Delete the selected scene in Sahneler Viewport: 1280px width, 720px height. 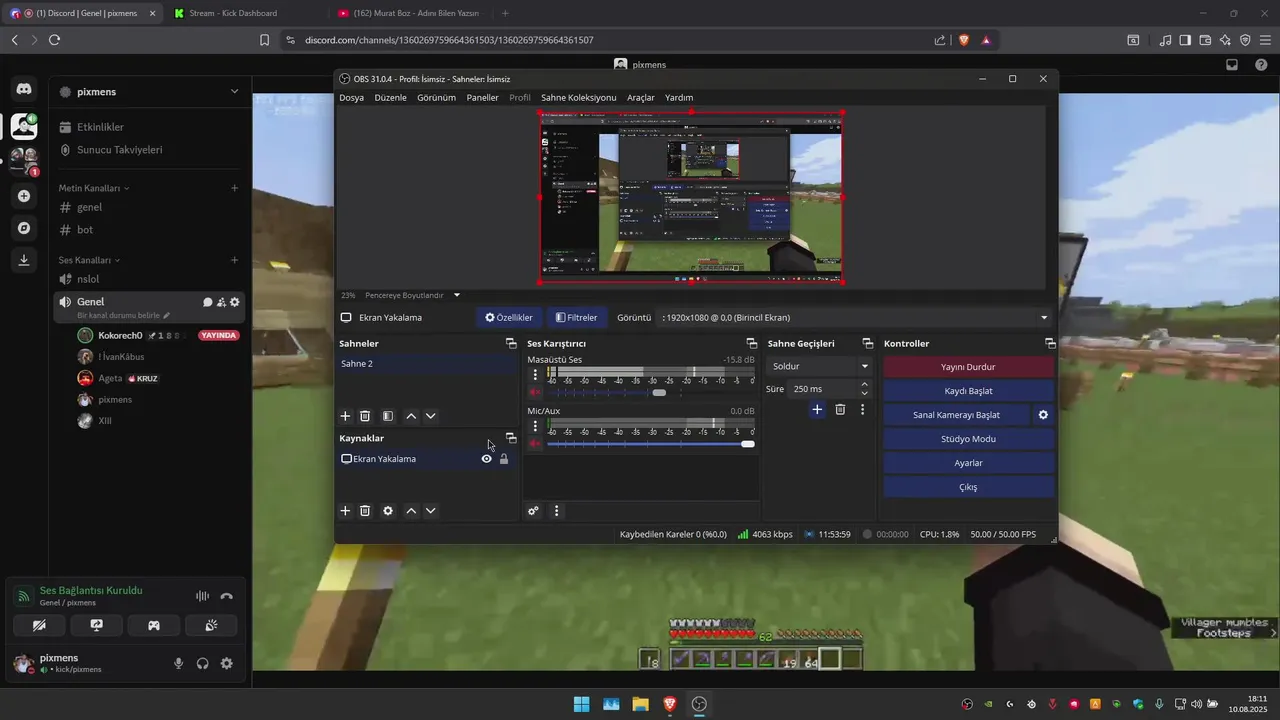click(x=365, y=416)
